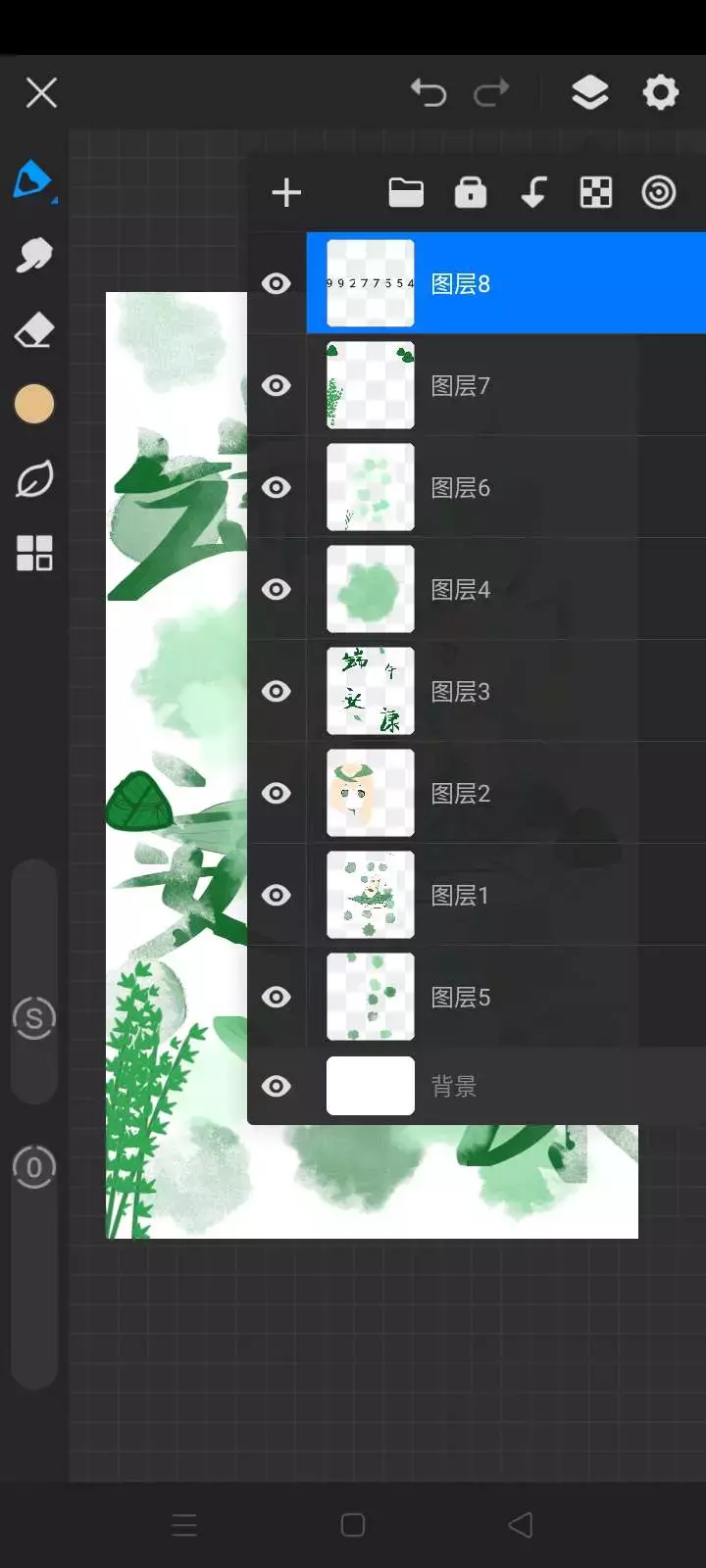Select layer 图层3
This screenshot has height=1568, width=706.
(x=506, y=691)
